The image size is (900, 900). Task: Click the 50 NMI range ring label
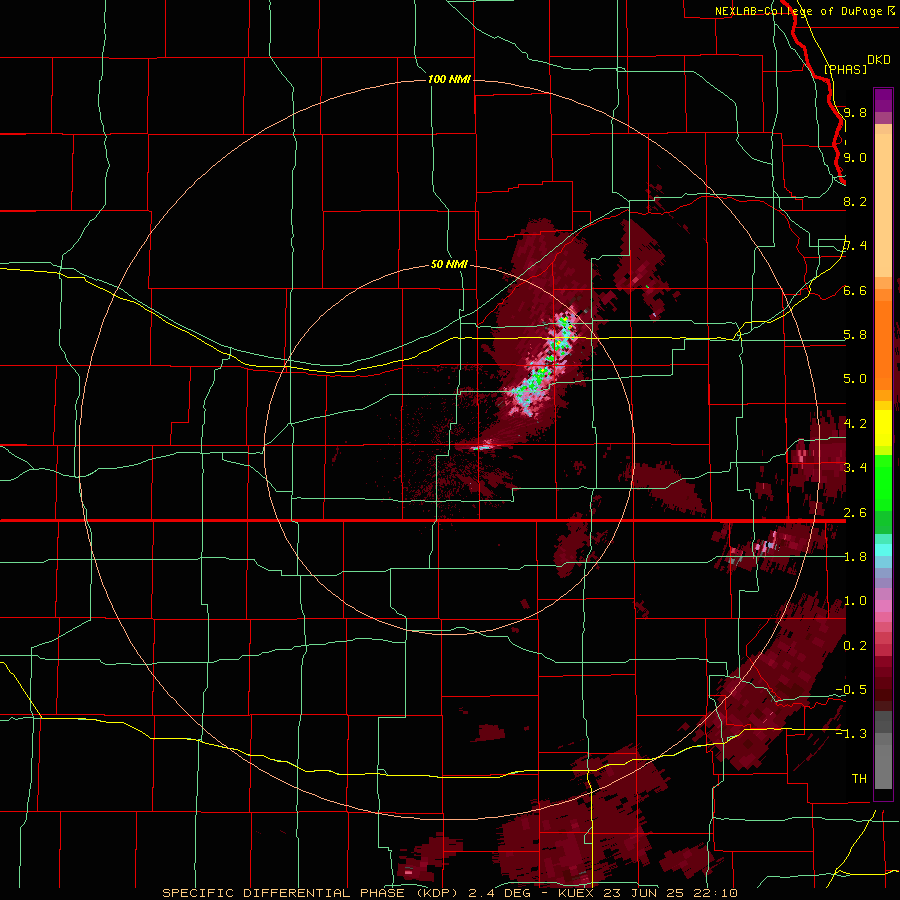pyautogui.click(x=449, y=264)
